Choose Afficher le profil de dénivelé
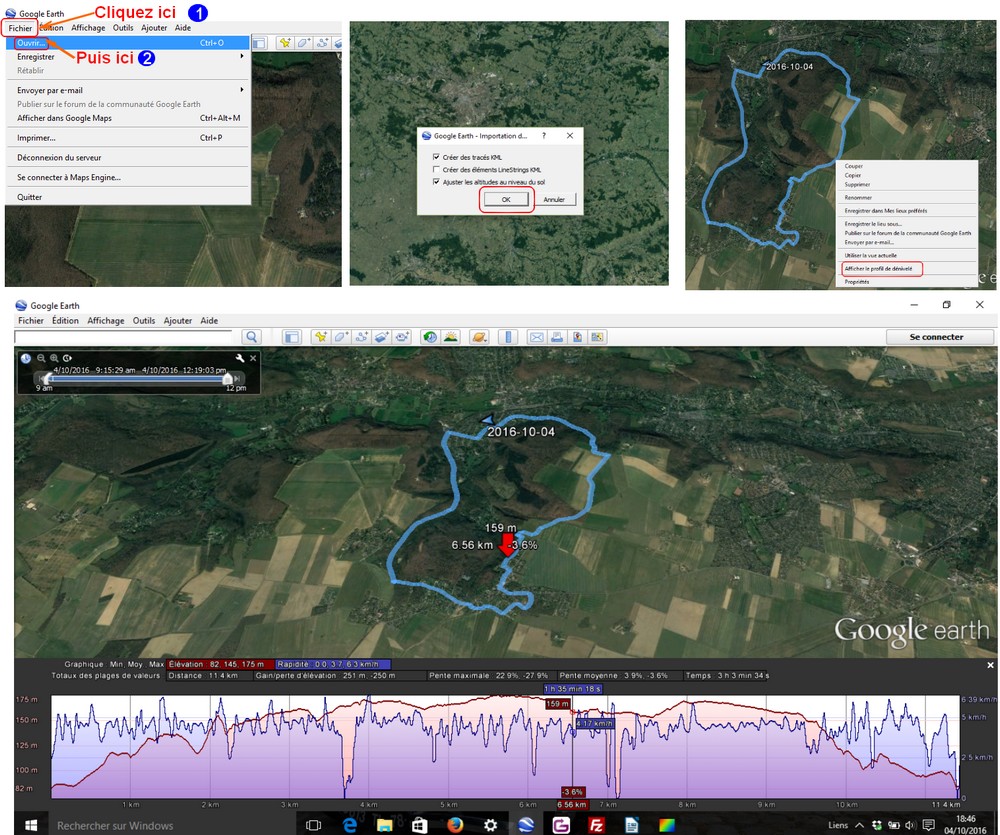Image resolution: width=1000 pixels, height=835 pixels. coord(879,269)
